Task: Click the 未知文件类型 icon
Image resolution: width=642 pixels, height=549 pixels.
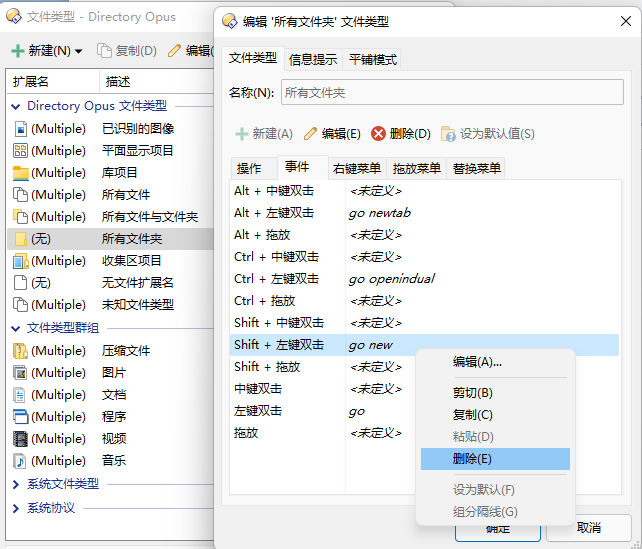Action: tap(20, 305)
